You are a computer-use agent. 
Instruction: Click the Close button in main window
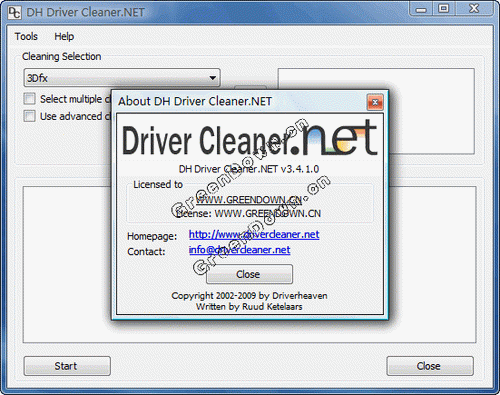pyautogui.click(x=430, y=366)
